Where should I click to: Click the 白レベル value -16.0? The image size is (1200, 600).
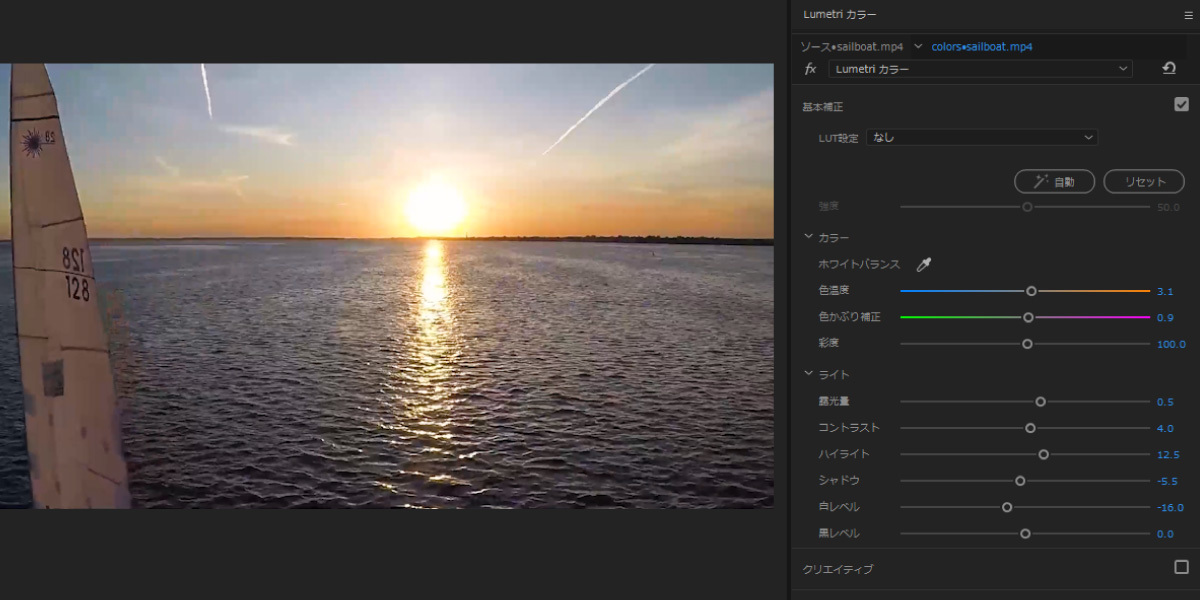point(1170,507)
